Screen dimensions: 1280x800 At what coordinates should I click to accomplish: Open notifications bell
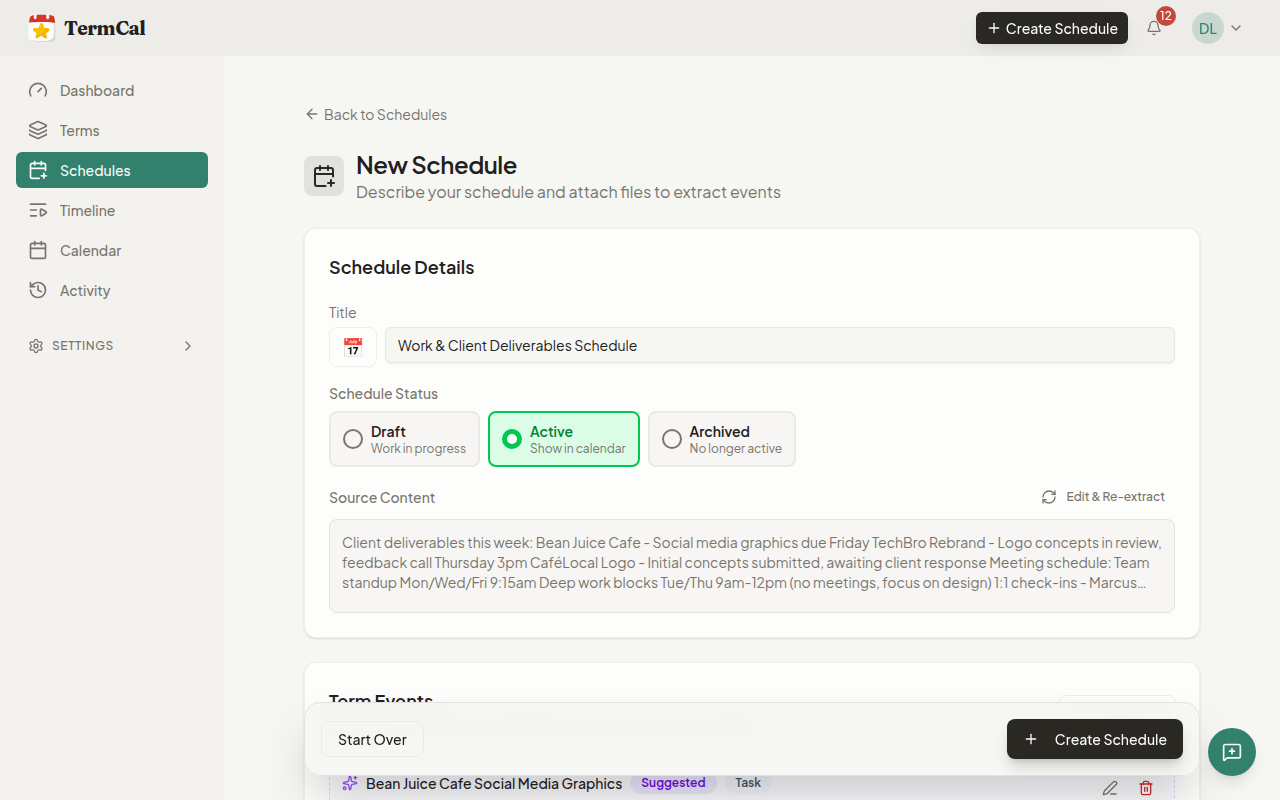[1153, 28]
